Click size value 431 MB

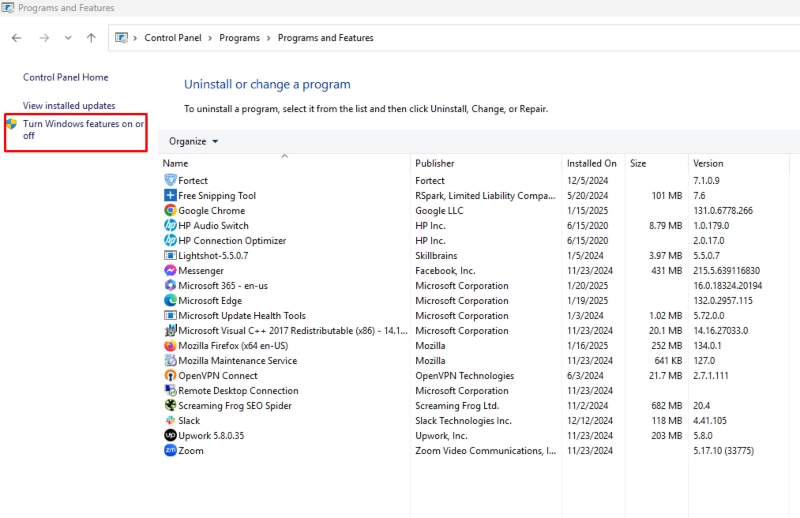click(666, 270)
